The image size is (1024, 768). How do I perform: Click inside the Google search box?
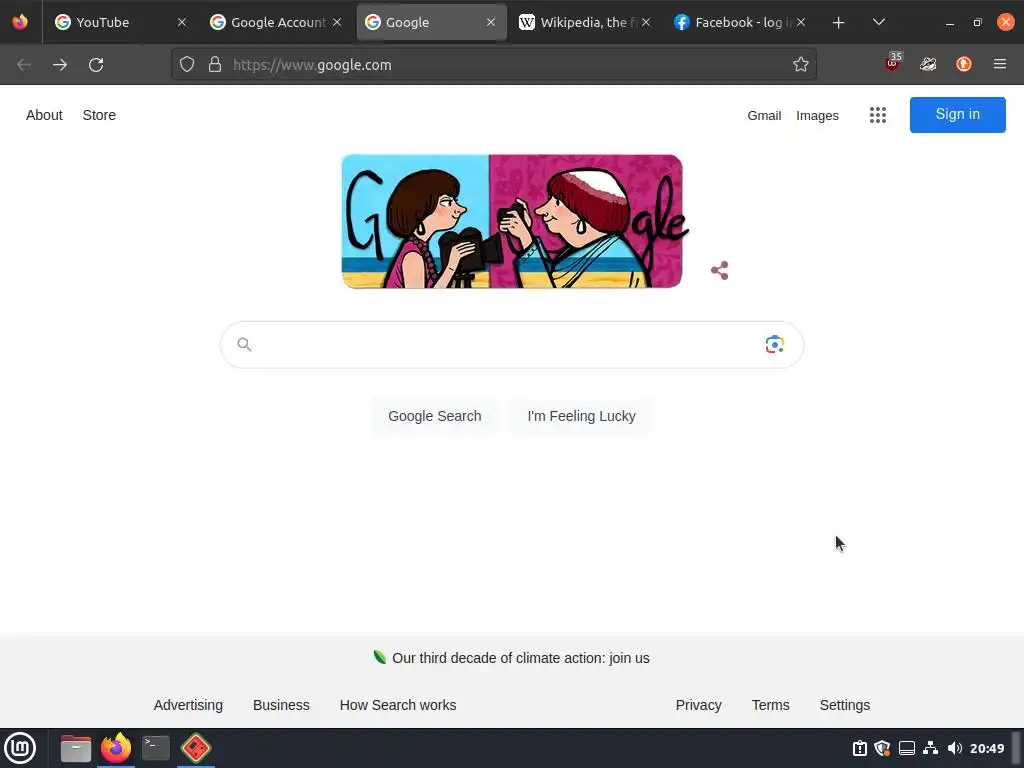coord(512,344)
